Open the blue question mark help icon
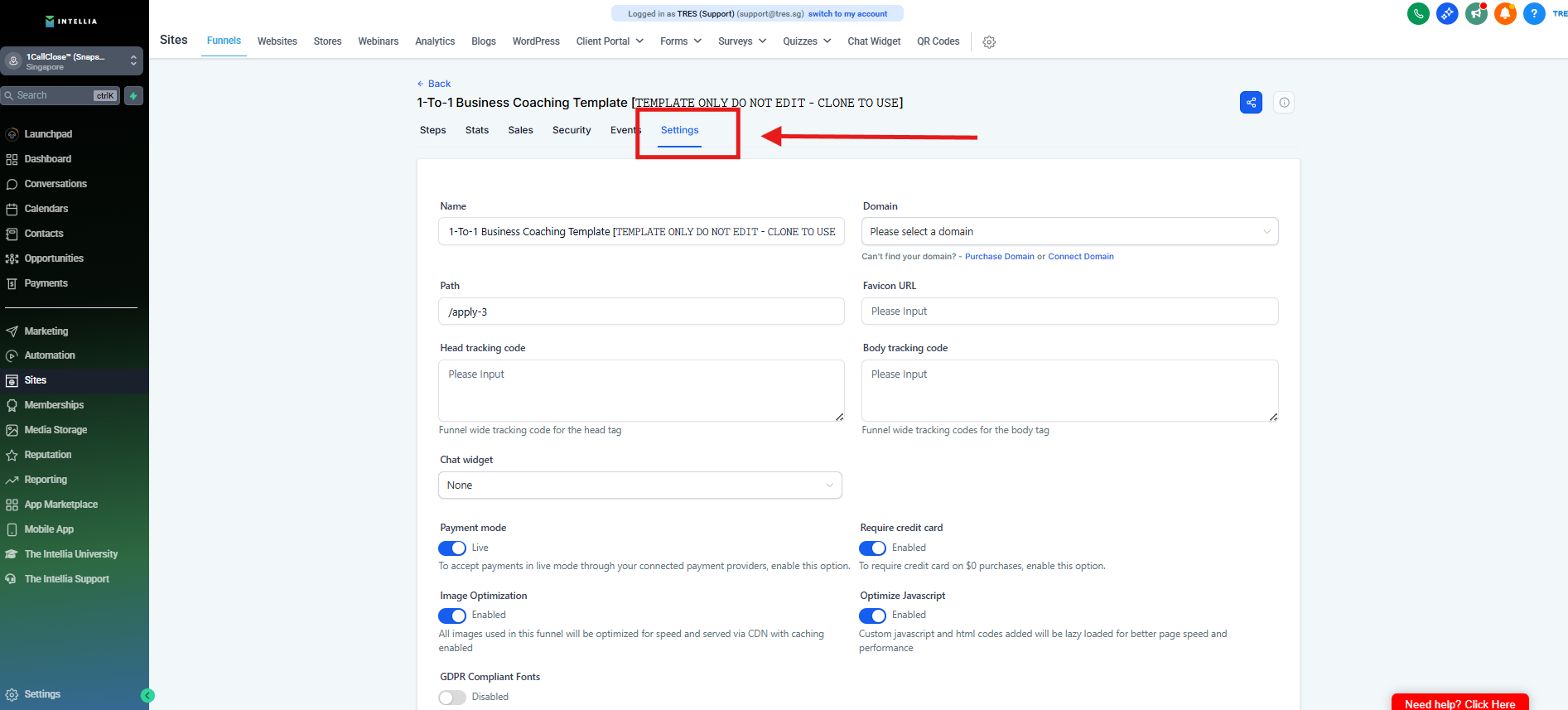Screen dimensions: 1568x710 1534,13
